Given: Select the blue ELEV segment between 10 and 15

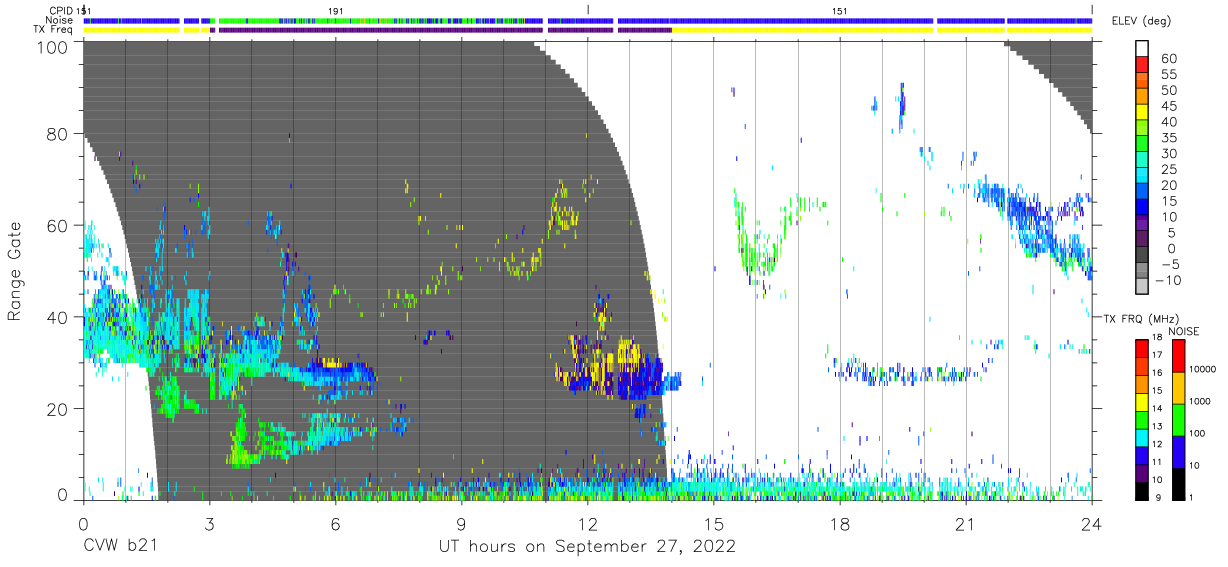Looking at the screenshot, I should pos(1142,208).
